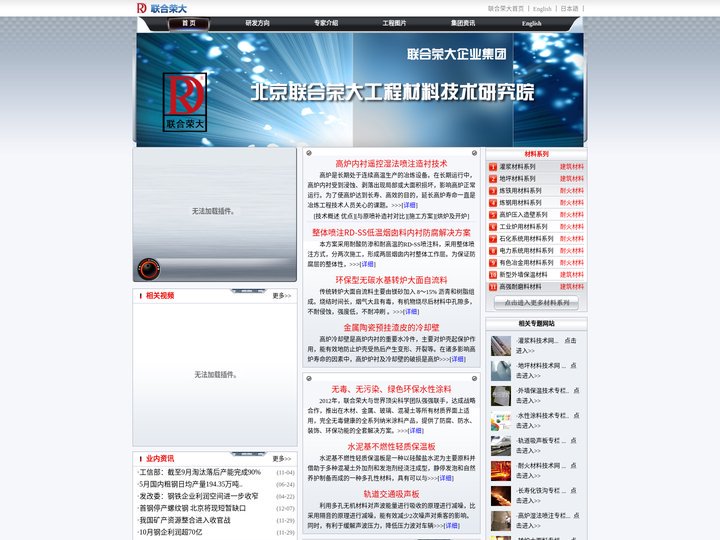The width and height of the screenshot is (720, 540).
Task: Open news item 10月钢企利润超70亿
Action: coord(170,532)
